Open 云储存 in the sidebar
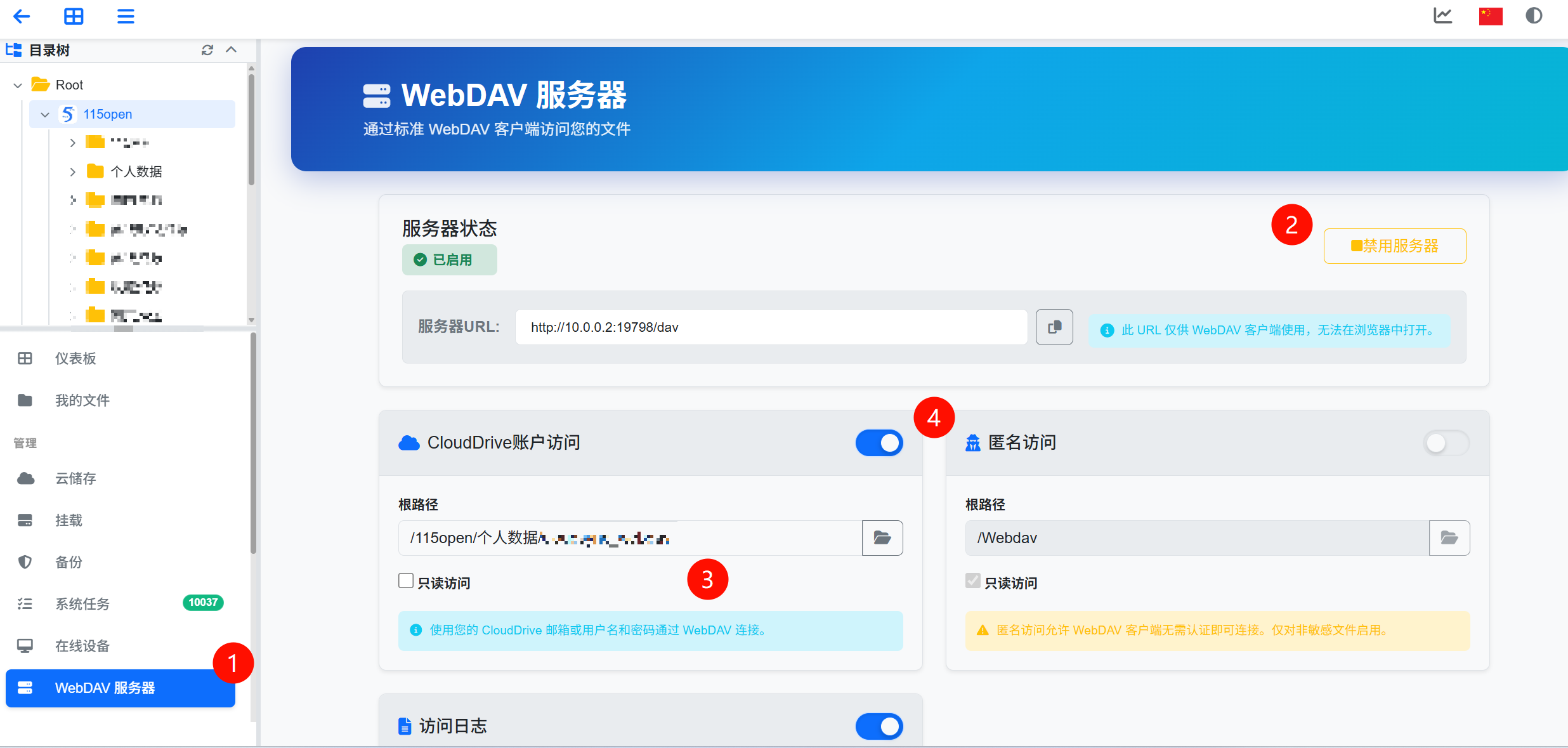Image resolution: width=1568 pixels, height=748 pixels. click(75, 478)
